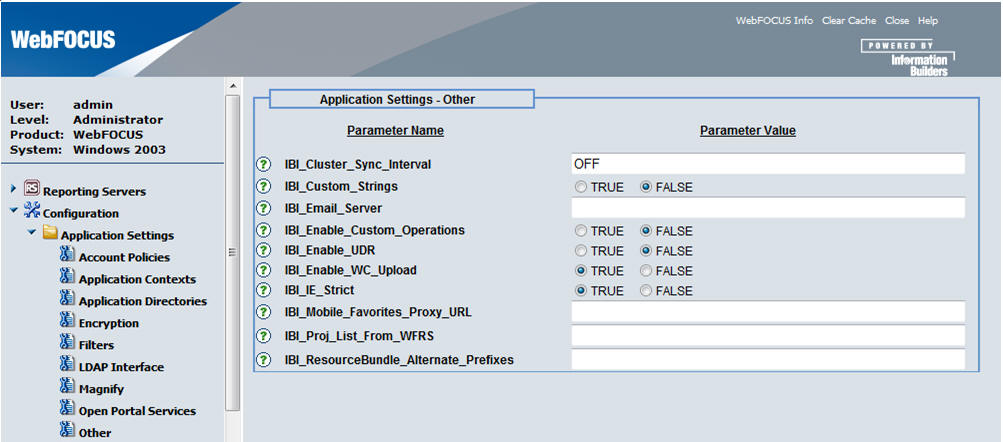Open Application Directories settings

point(143,301)
